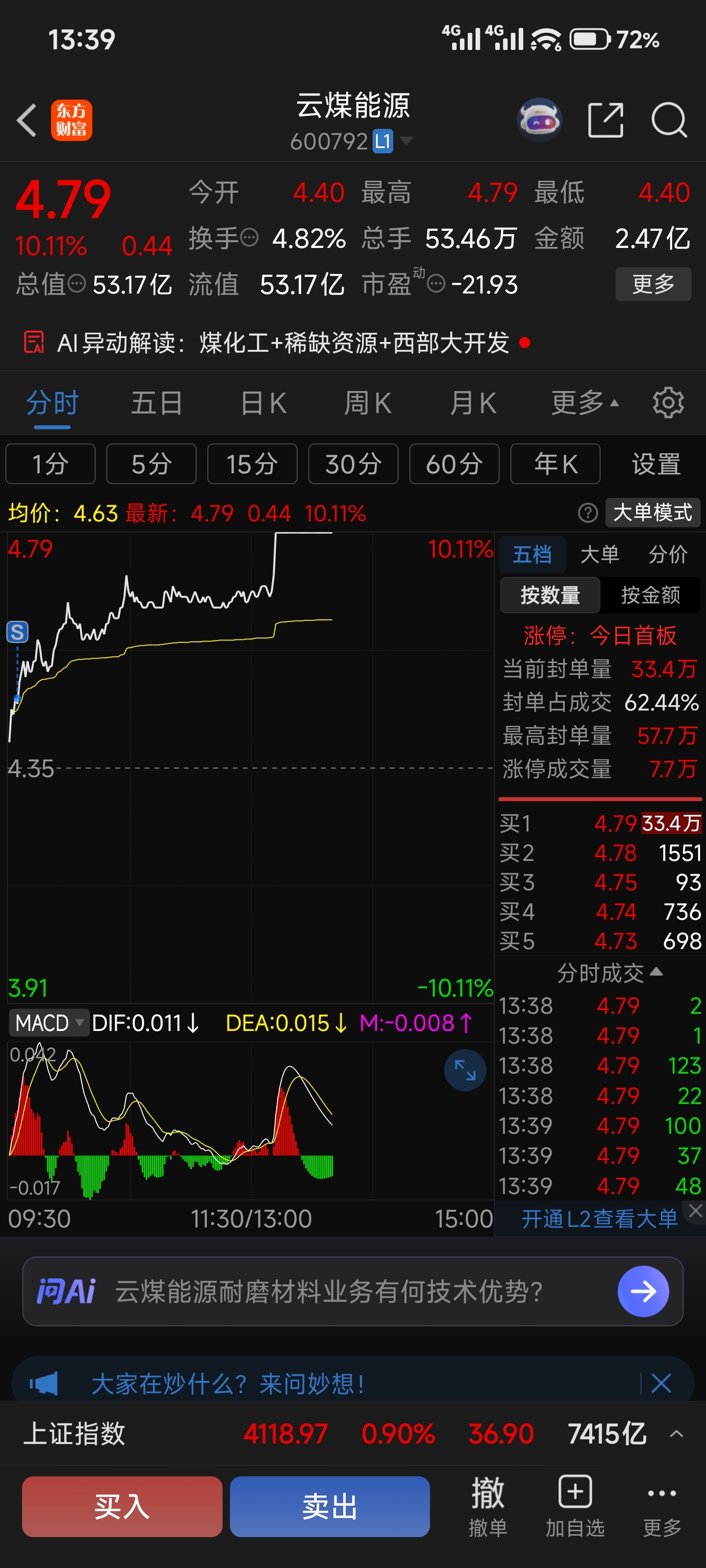Switch to the 分价 tab
The image size is (706, 1568).
pos(668,554)
